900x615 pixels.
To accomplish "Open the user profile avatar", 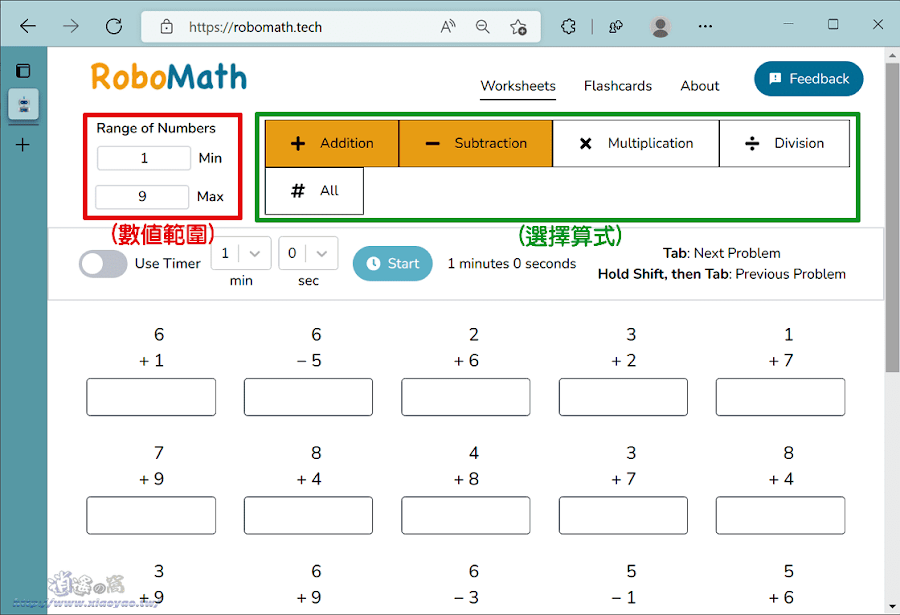I will pos(660,26).
